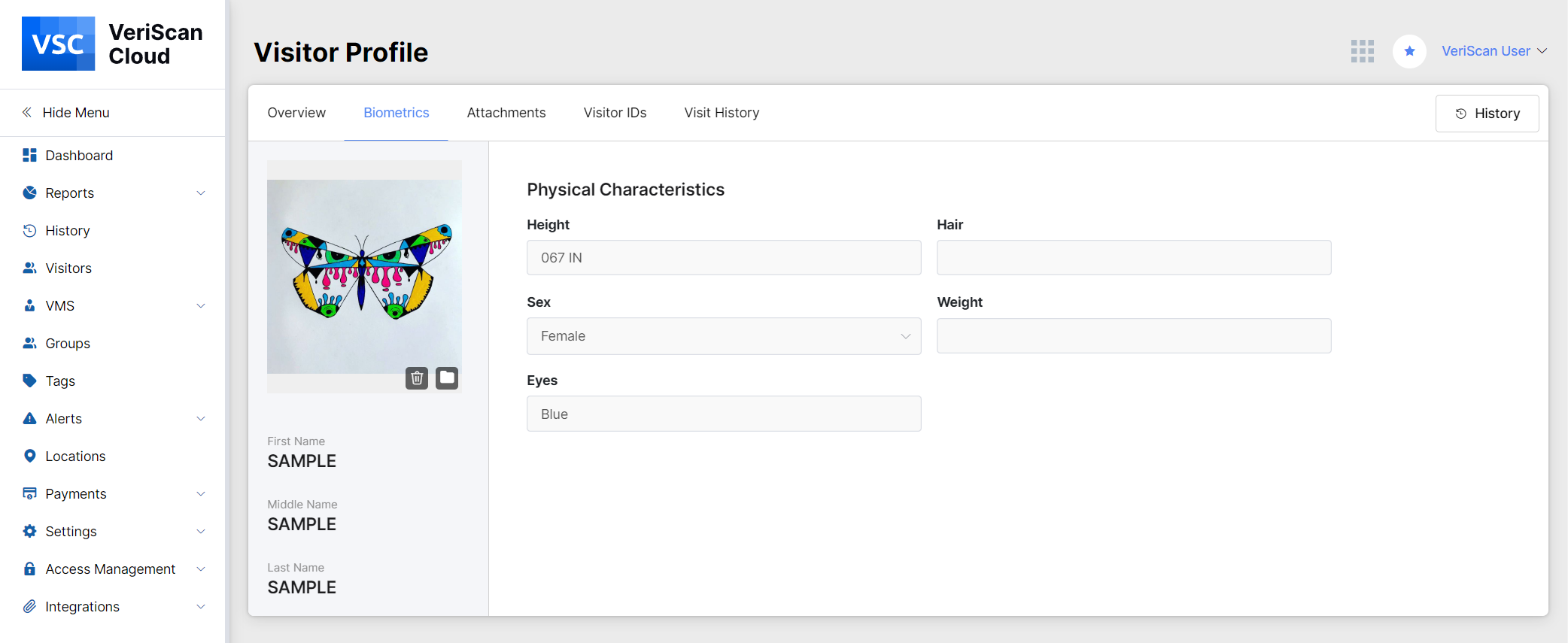This screenshot has width=1568, height=643.
Task: Click the Locations pin icon
Action: (x=29, y=456)
